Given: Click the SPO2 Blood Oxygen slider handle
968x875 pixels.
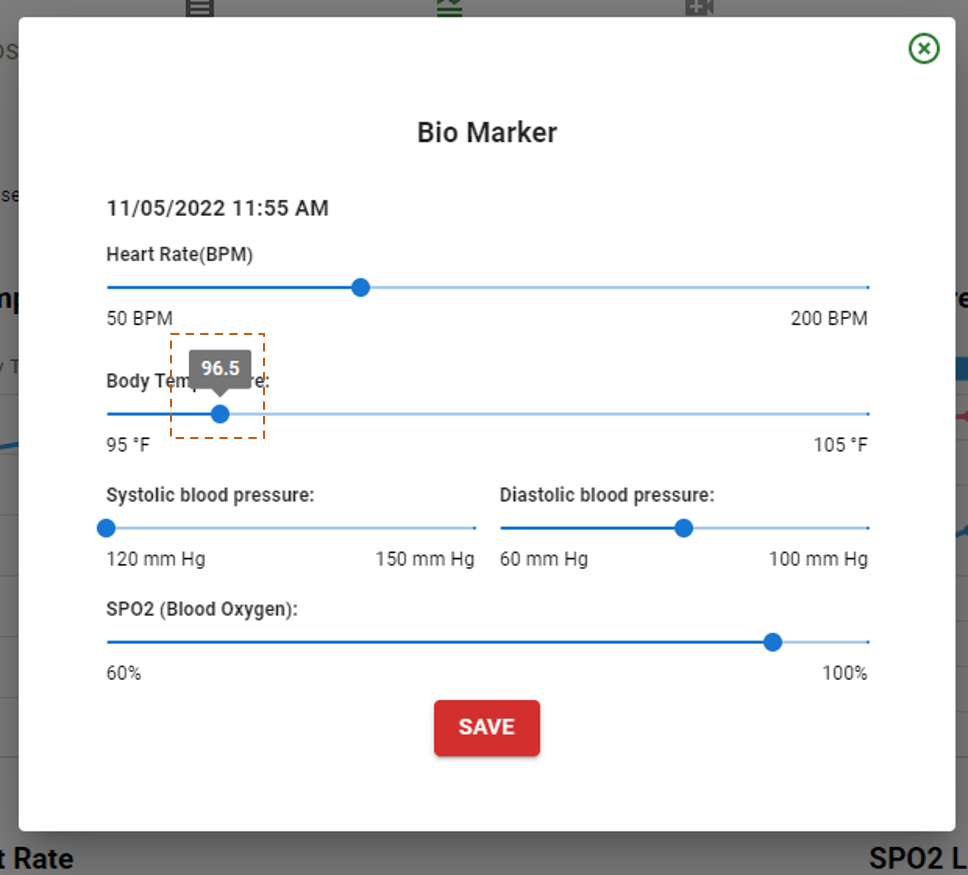Looking at the screenshot, I should pyautogui.click(x=772, y=642).
